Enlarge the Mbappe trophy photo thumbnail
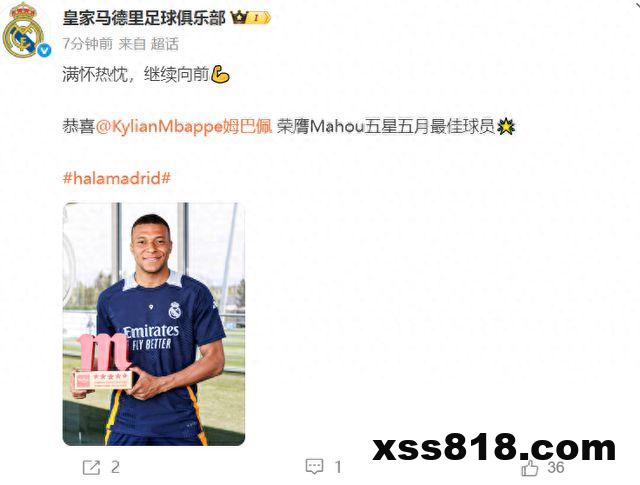 click(154, 324)
